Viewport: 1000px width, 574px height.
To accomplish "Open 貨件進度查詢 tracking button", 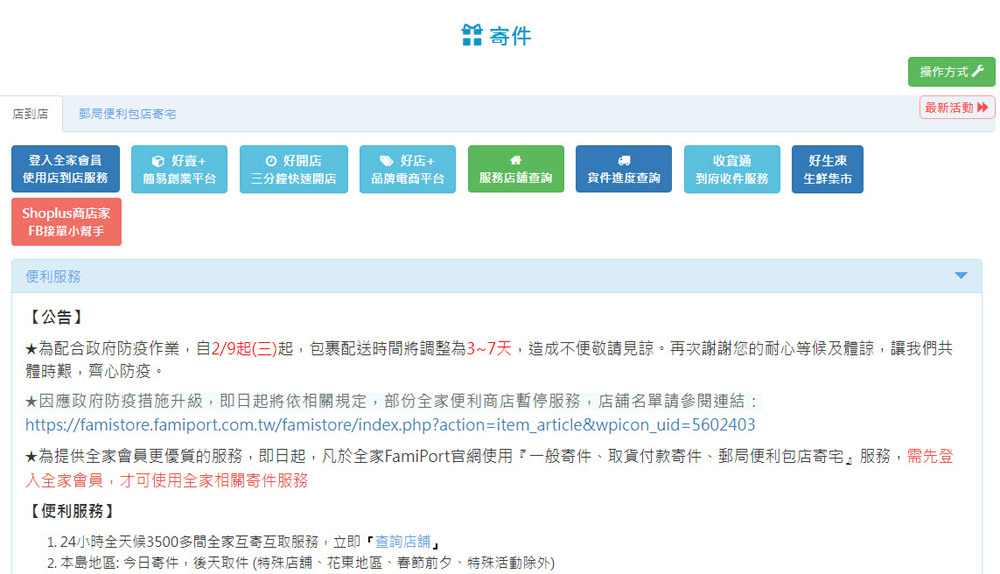I will (624, 169).
